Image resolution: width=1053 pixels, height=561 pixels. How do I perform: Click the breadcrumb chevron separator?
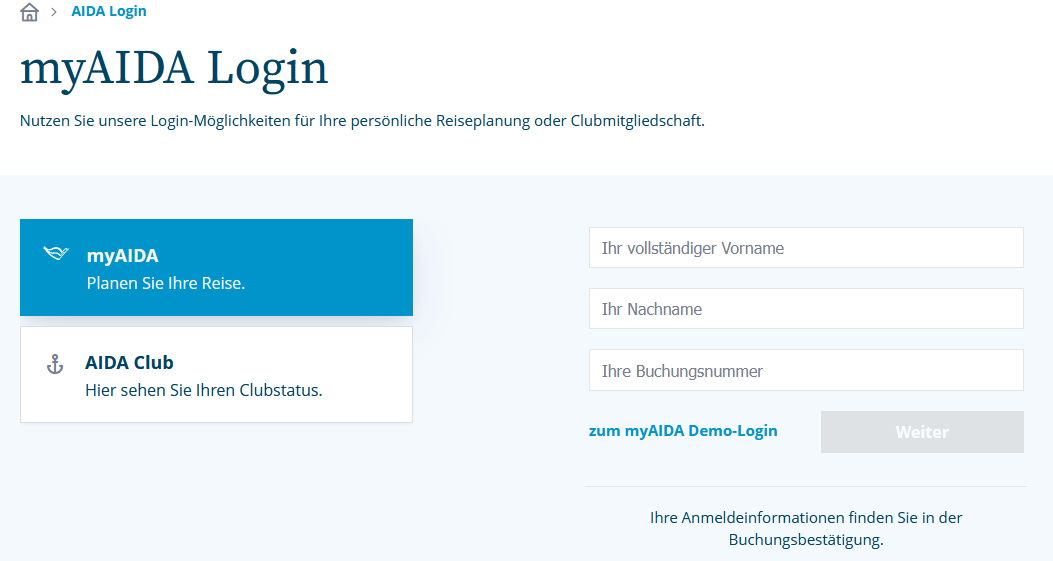54,12
